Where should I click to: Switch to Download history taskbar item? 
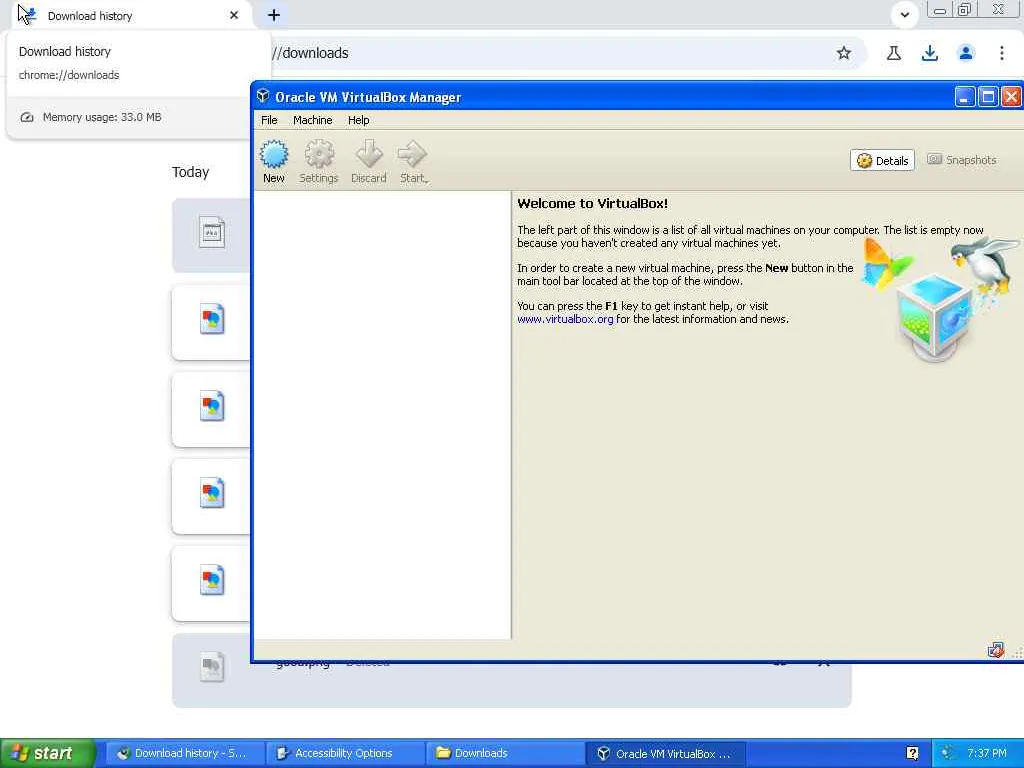click(184, 753)
